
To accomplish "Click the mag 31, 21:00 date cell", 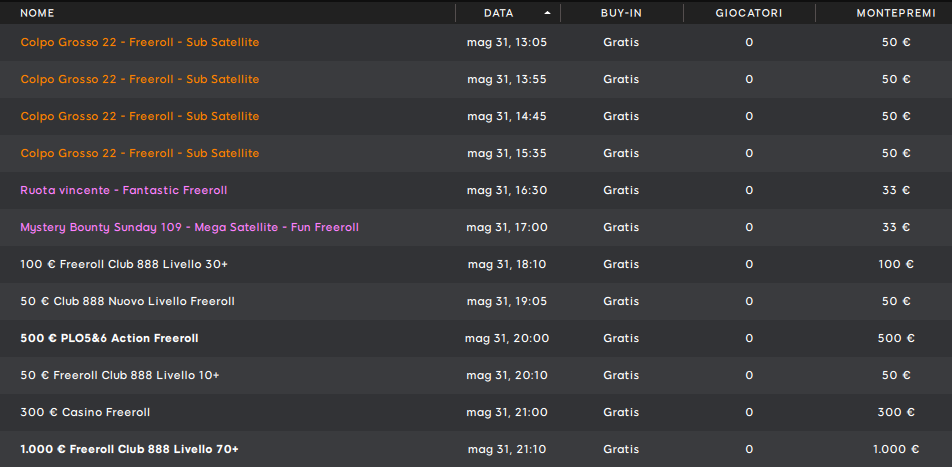I will click(507, 412).
